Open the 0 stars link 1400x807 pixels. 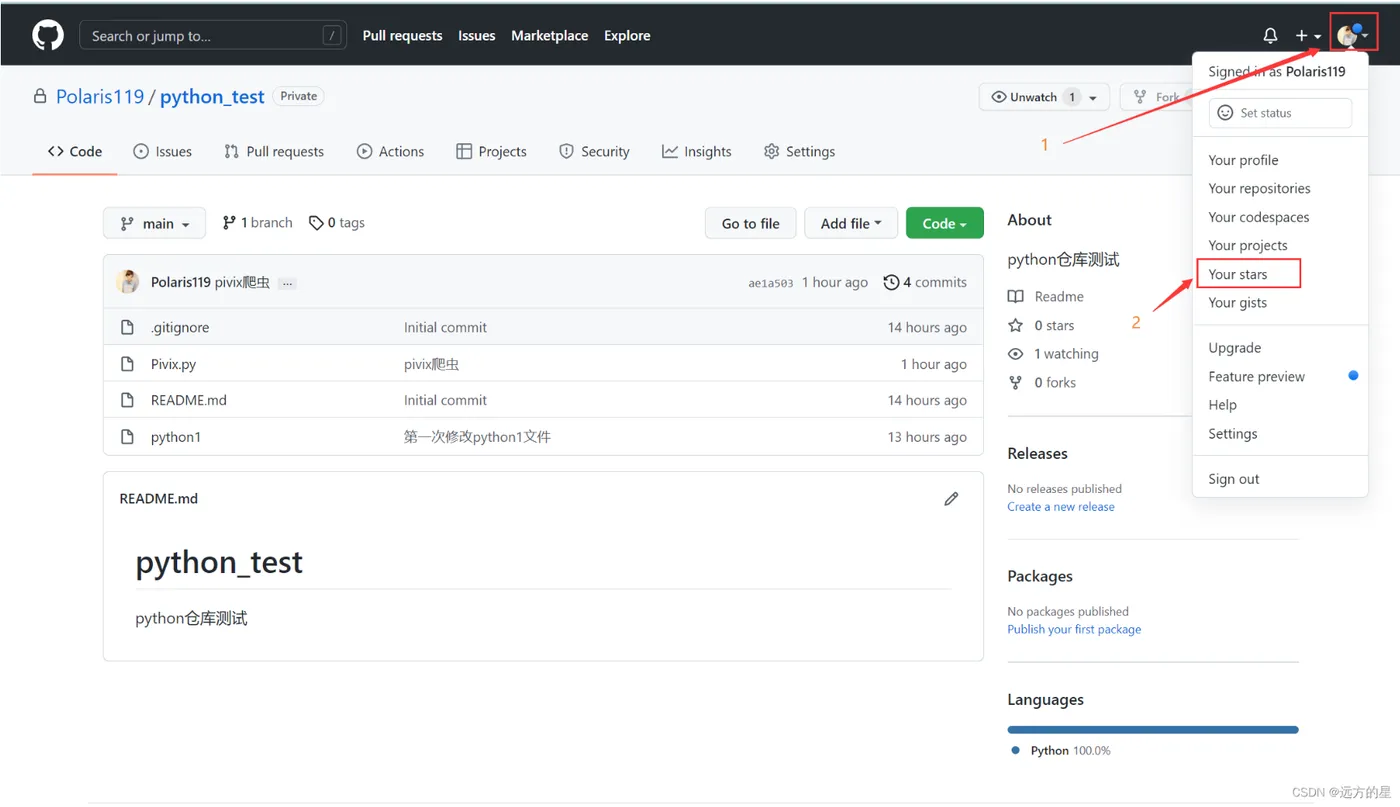(x=1041, y=325)
